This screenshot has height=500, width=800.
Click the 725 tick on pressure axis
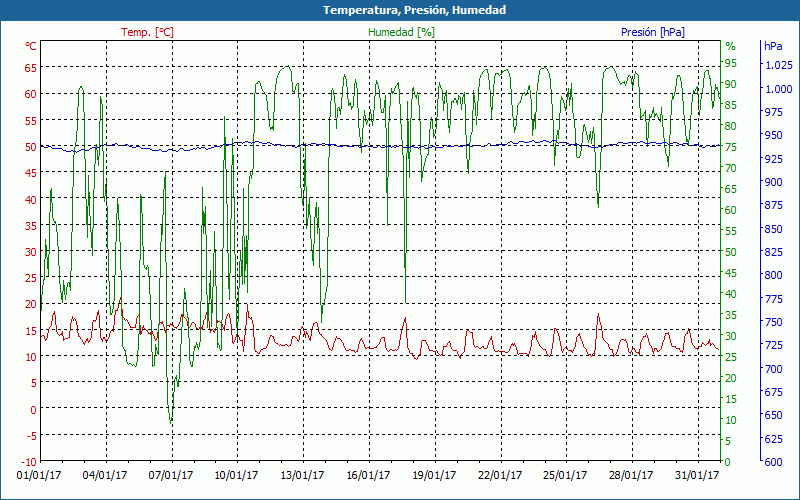click(773, 345)
